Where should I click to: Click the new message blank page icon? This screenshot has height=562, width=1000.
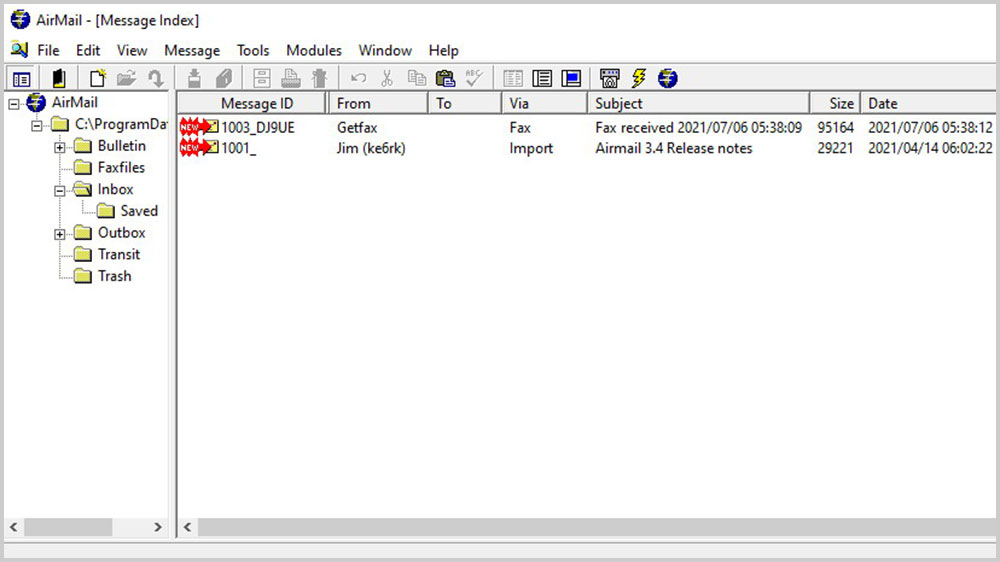coord(98,78)
